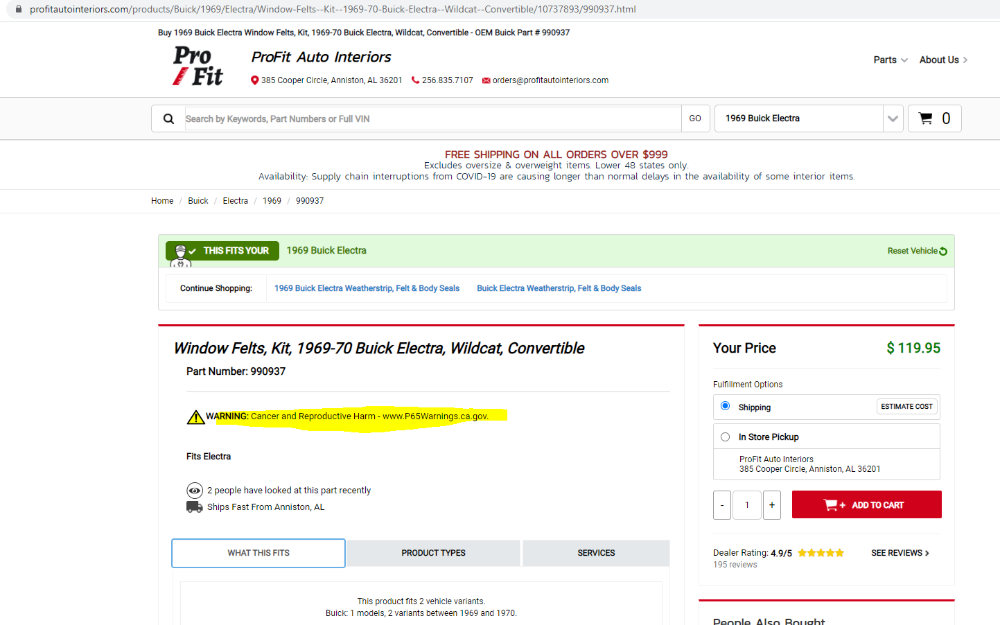Click the 385 Cooper Circle address link
Image resolution: width=1000 pixels, height=625 pixels.
click(x=332, y=80)
